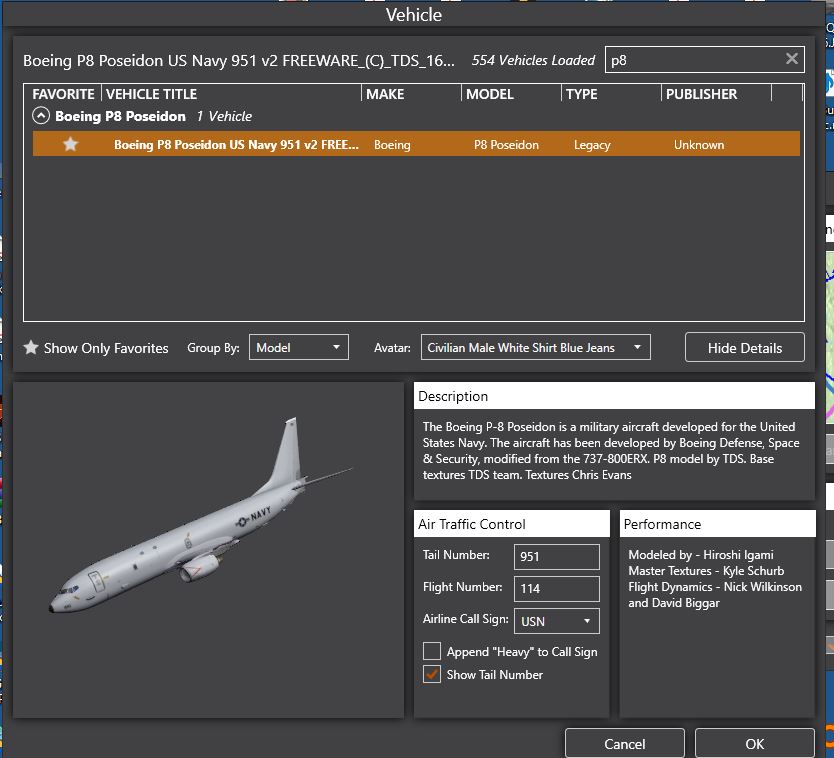Click the Hide Details button

coord(744,347)
